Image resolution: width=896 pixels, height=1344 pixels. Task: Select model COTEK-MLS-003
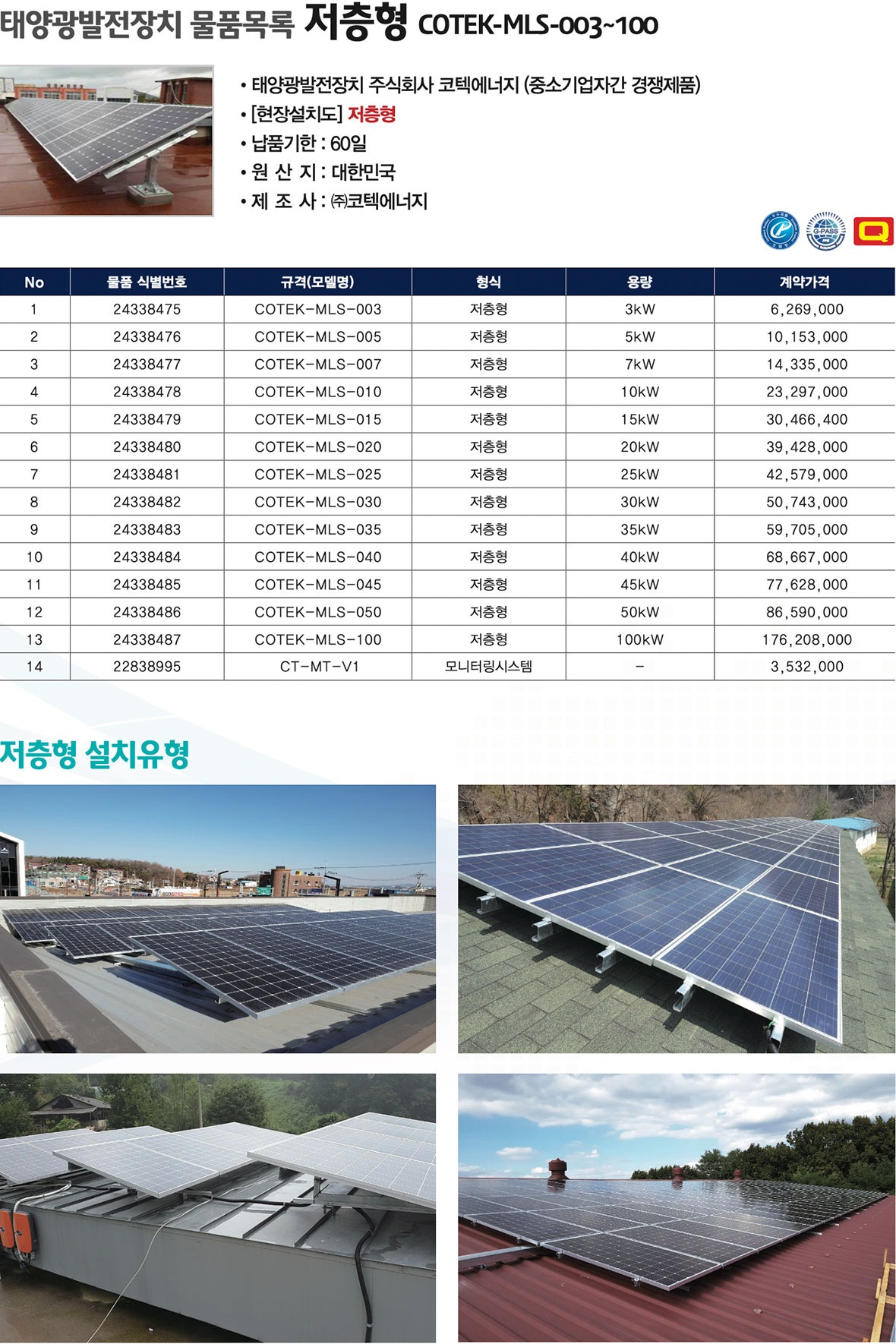[x=318, y=309]
